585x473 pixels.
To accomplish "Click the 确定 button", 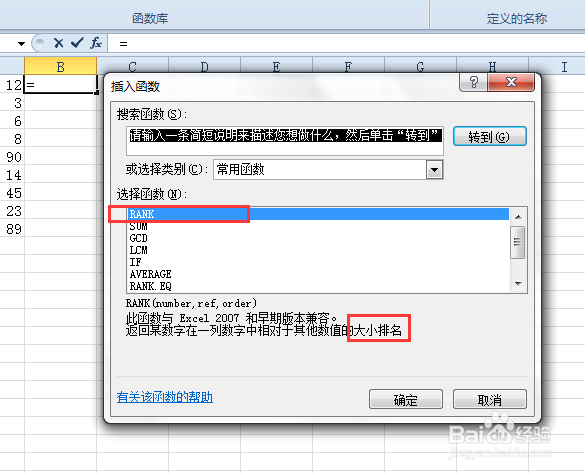I will coord(406,400).
